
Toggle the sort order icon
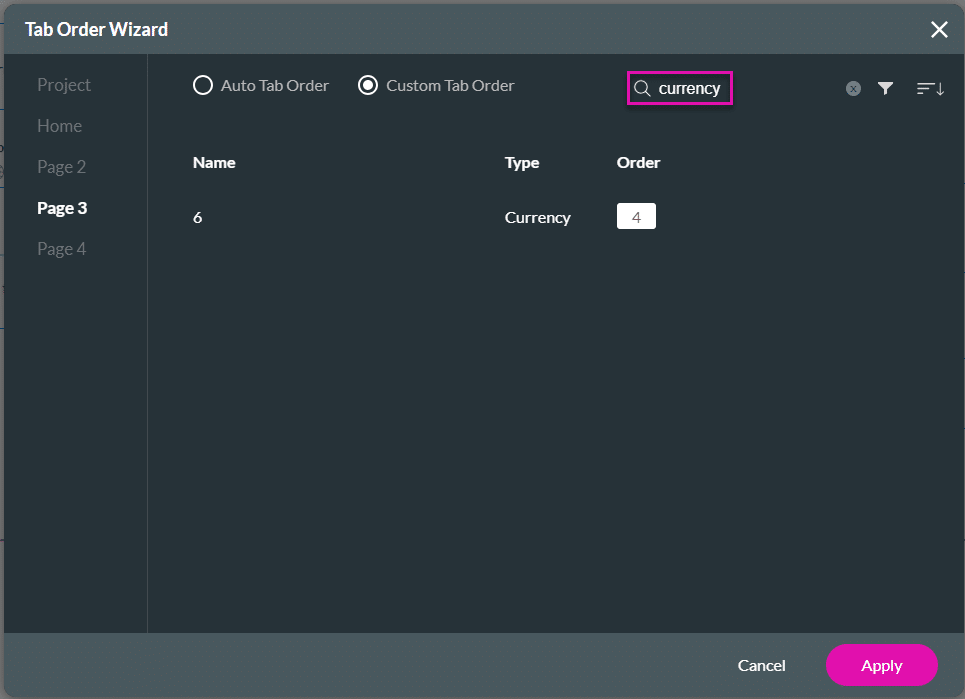[930, 88]
